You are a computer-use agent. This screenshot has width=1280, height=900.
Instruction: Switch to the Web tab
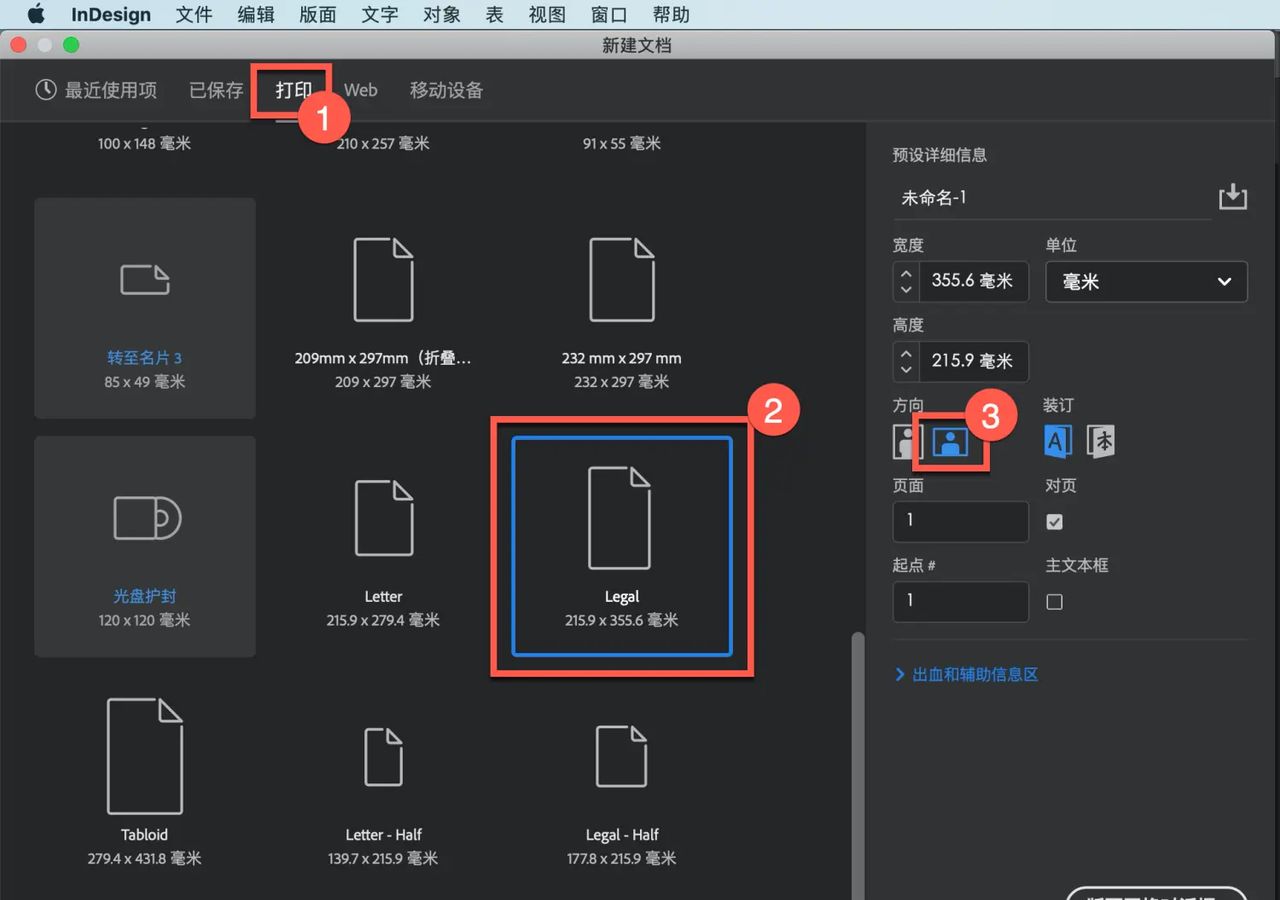tap(360, 90)
